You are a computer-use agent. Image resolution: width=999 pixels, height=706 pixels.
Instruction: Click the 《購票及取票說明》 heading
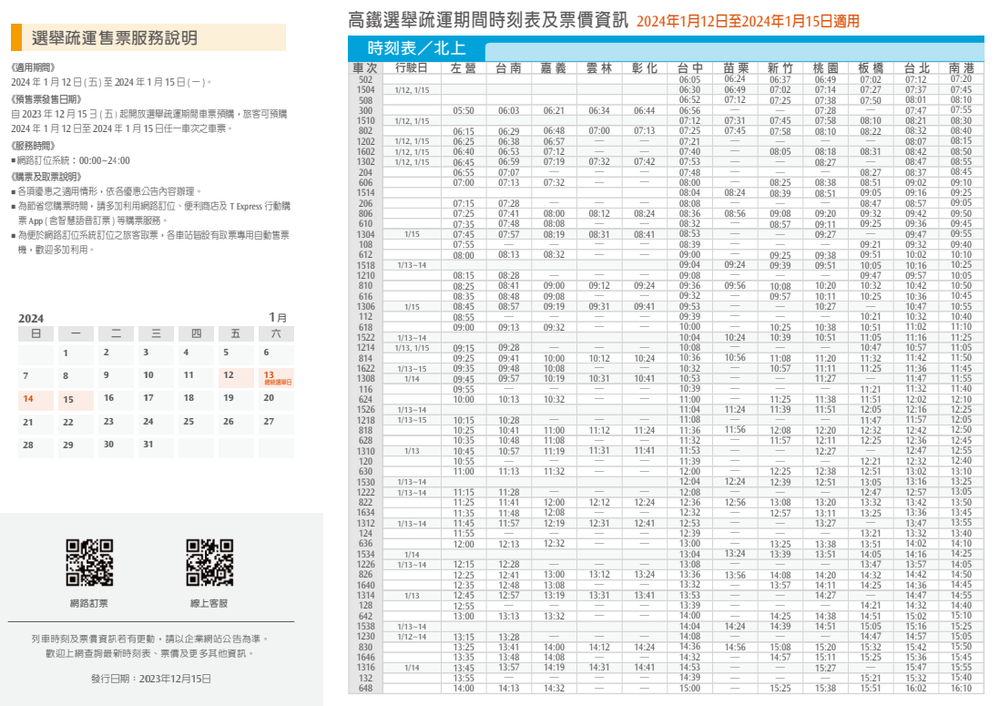[x=48, y=176]
